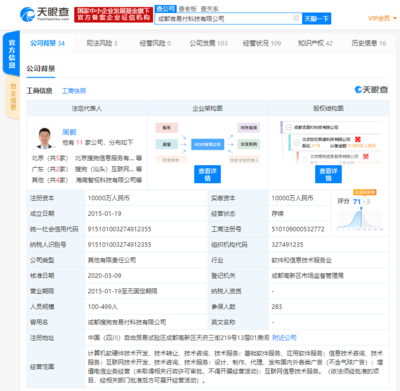Click red badge icon beside 北京搜狗信息服务有限公司 in equity tree
Viewport: 400px width, 391px height.
click(x=366, y=156)
